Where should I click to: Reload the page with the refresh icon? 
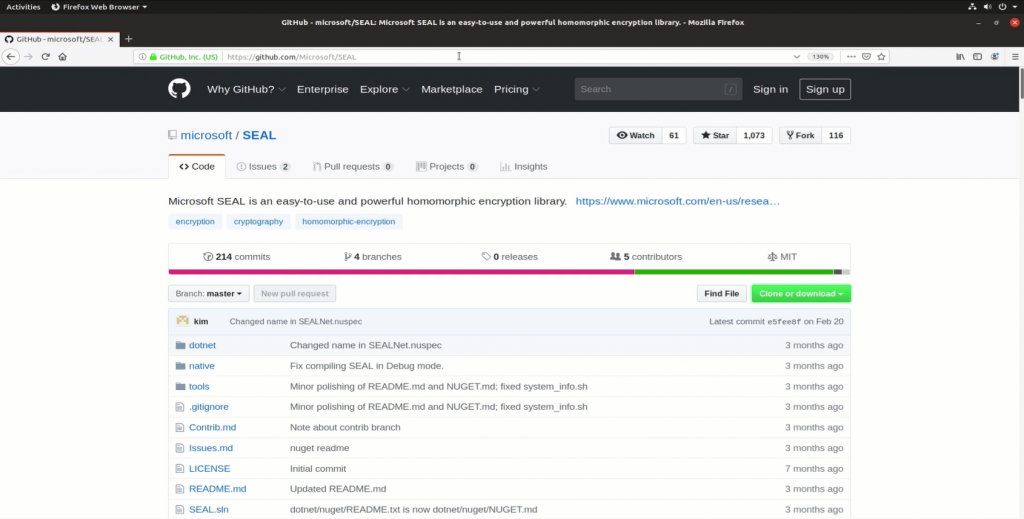coord(46,57)
